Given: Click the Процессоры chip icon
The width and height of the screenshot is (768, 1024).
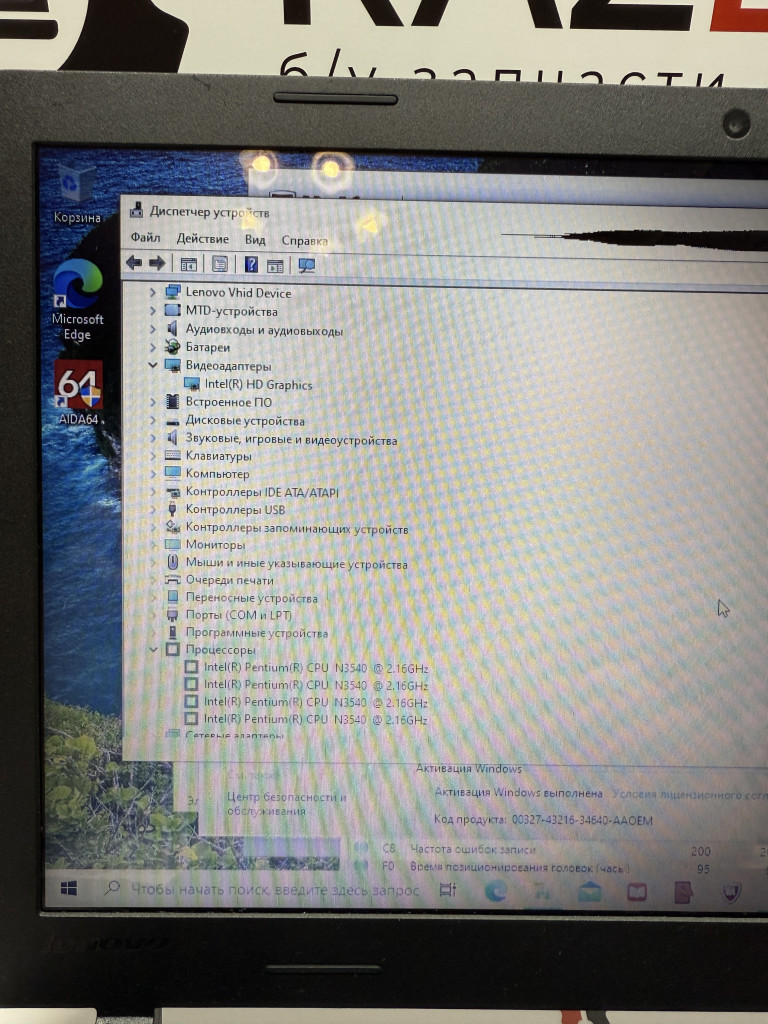Looking at the screenshot, I should pyautogui.click(x=172, y=649).
